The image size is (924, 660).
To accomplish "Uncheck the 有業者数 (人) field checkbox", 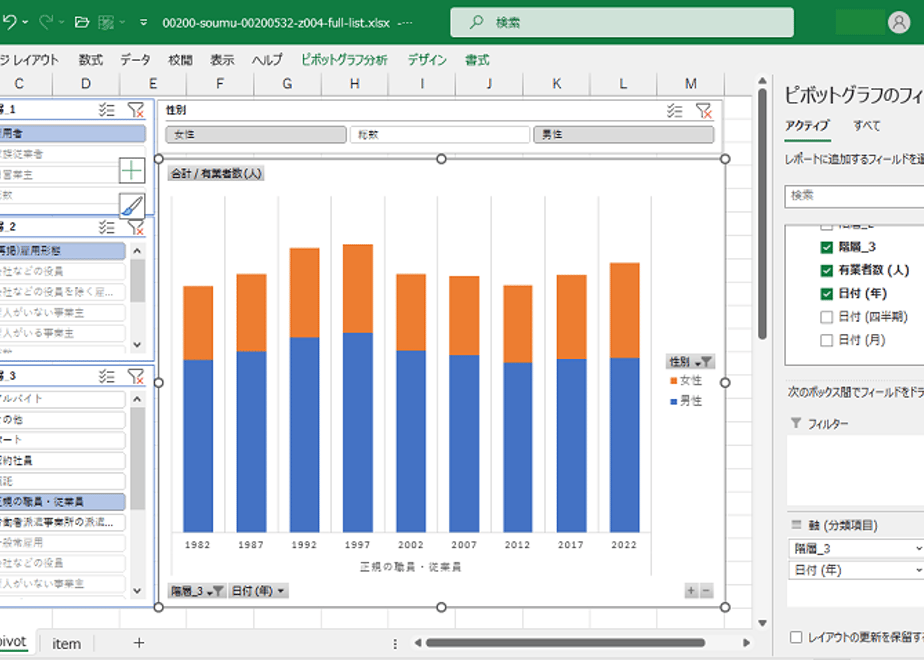I will tap(827, 270).
